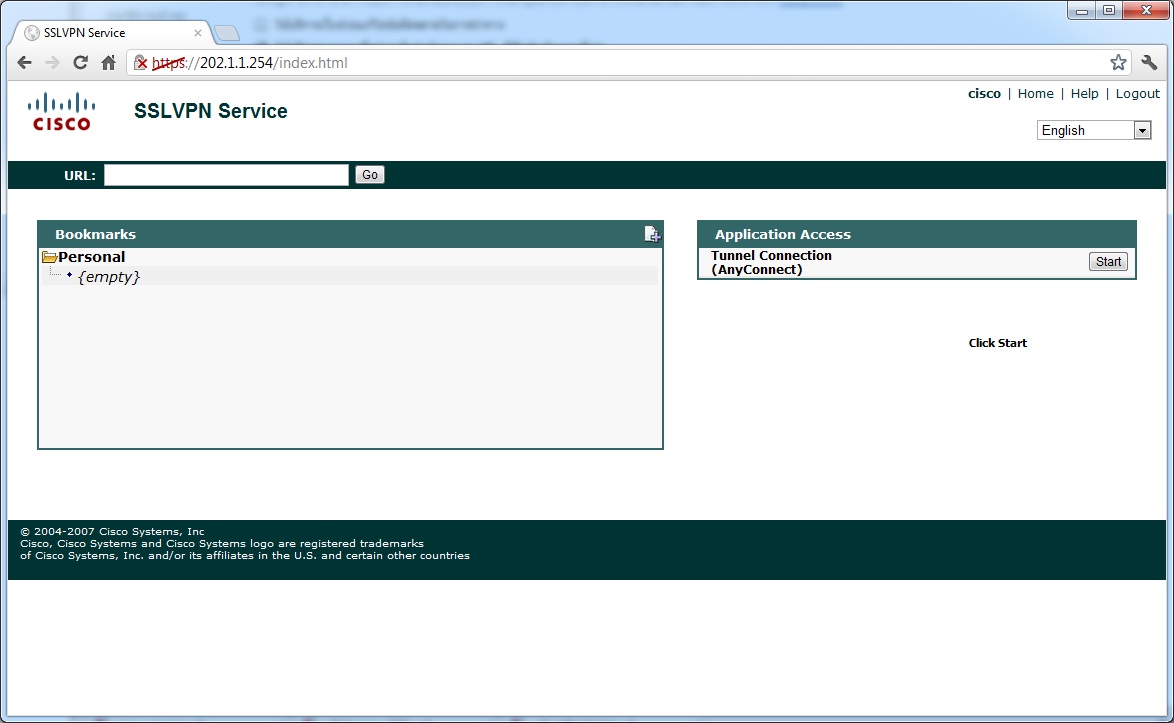The height and width of the screenshot is (723, 1174).
Task: Start the AnyConnect tunnel connection
Action: (1108, 261)
